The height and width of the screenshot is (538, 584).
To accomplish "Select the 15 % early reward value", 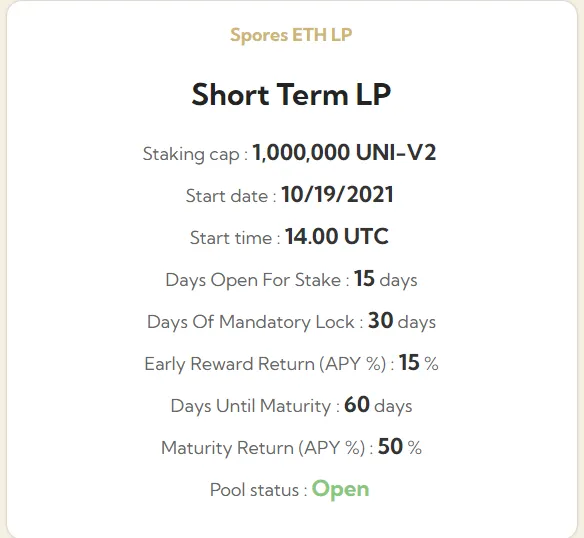I will [x=419, y=363].
